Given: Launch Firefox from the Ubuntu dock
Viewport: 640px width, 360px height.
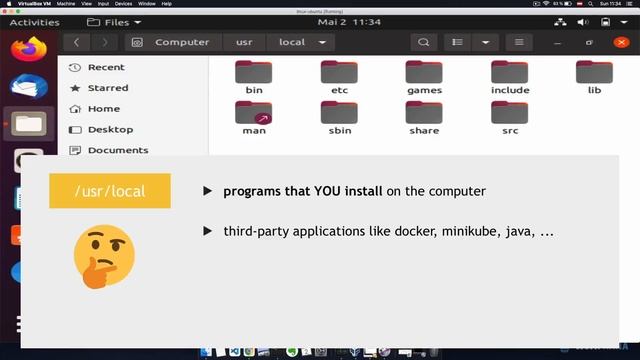Looking at the screenshot, I should tap(29, 49).
